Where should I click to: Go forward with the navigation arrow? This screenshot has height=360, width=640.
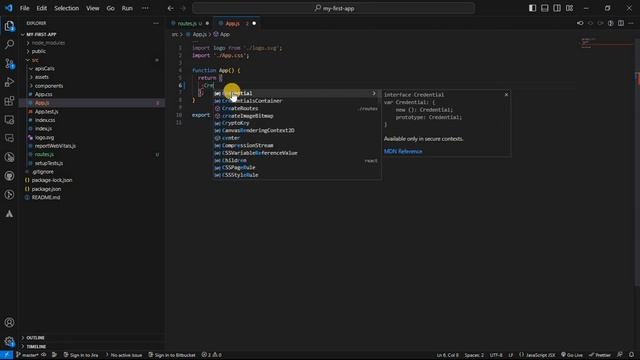(183, 8)
